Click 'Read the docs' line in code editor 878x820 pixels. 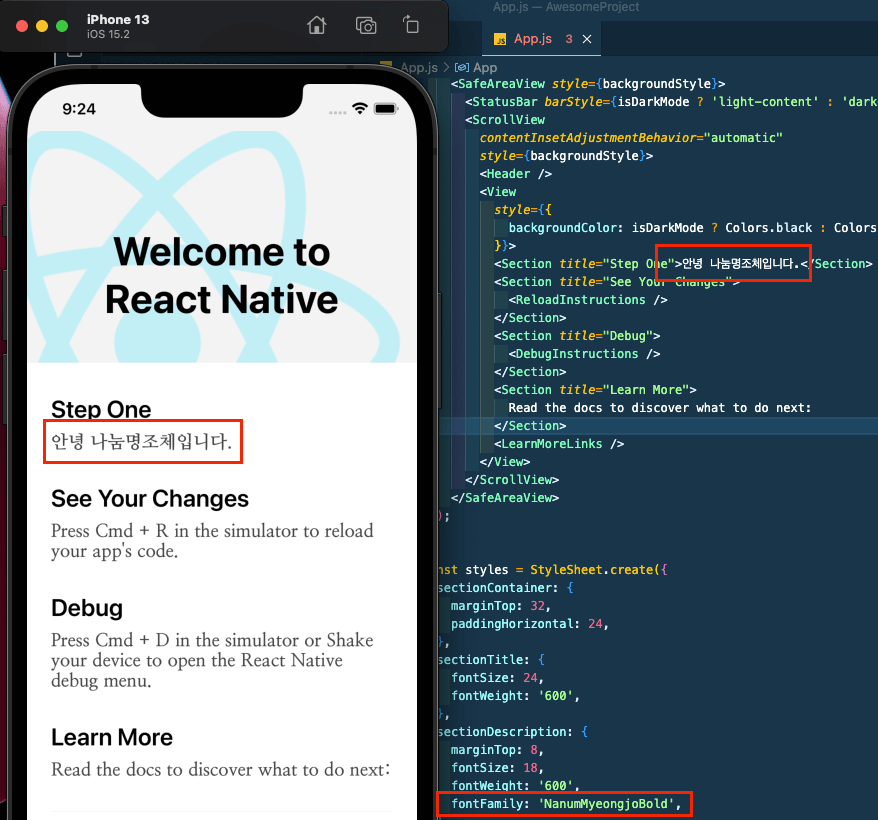pyautogui.click(x=659, y=408)
